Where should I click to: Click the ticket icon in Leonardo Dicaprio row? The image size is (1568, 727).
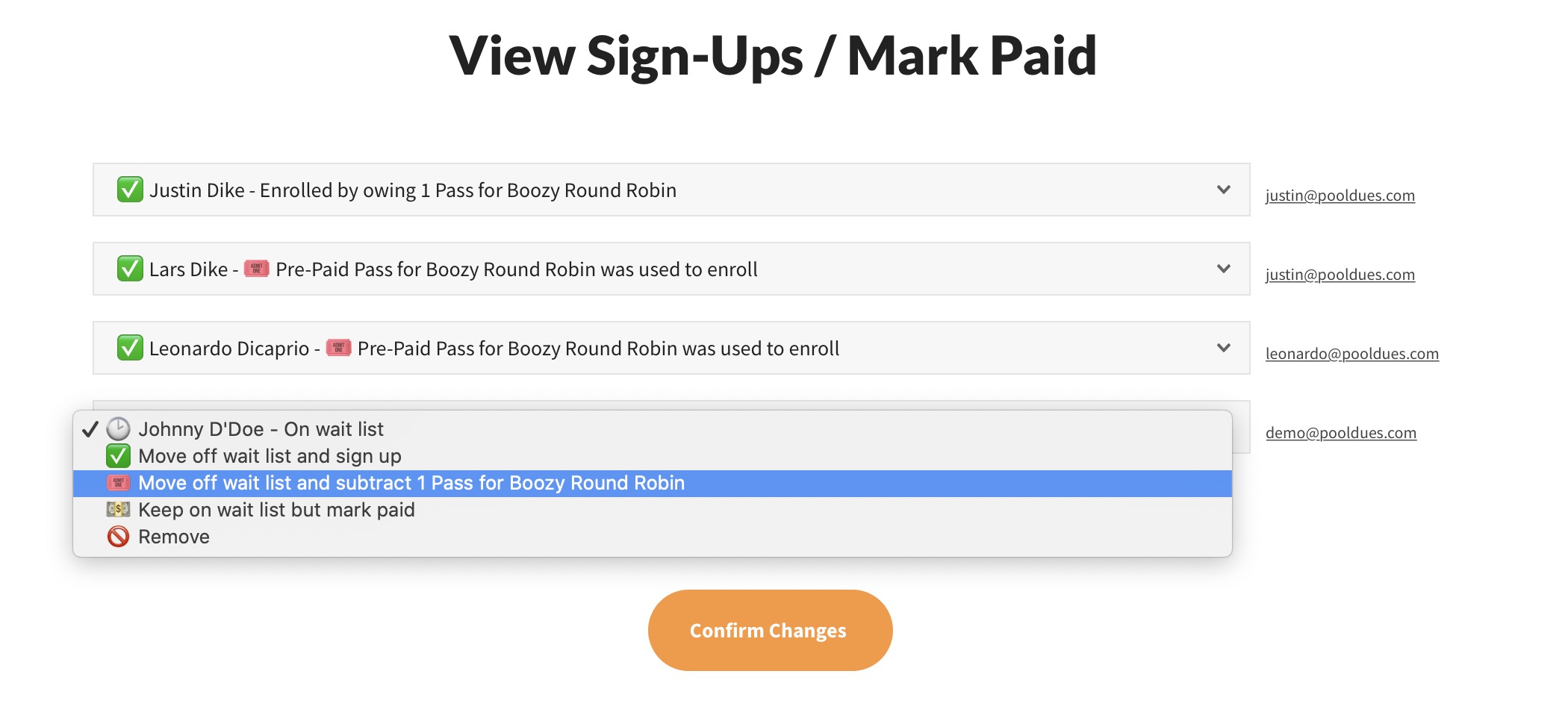pyautogui.click(x=338, y=348)
